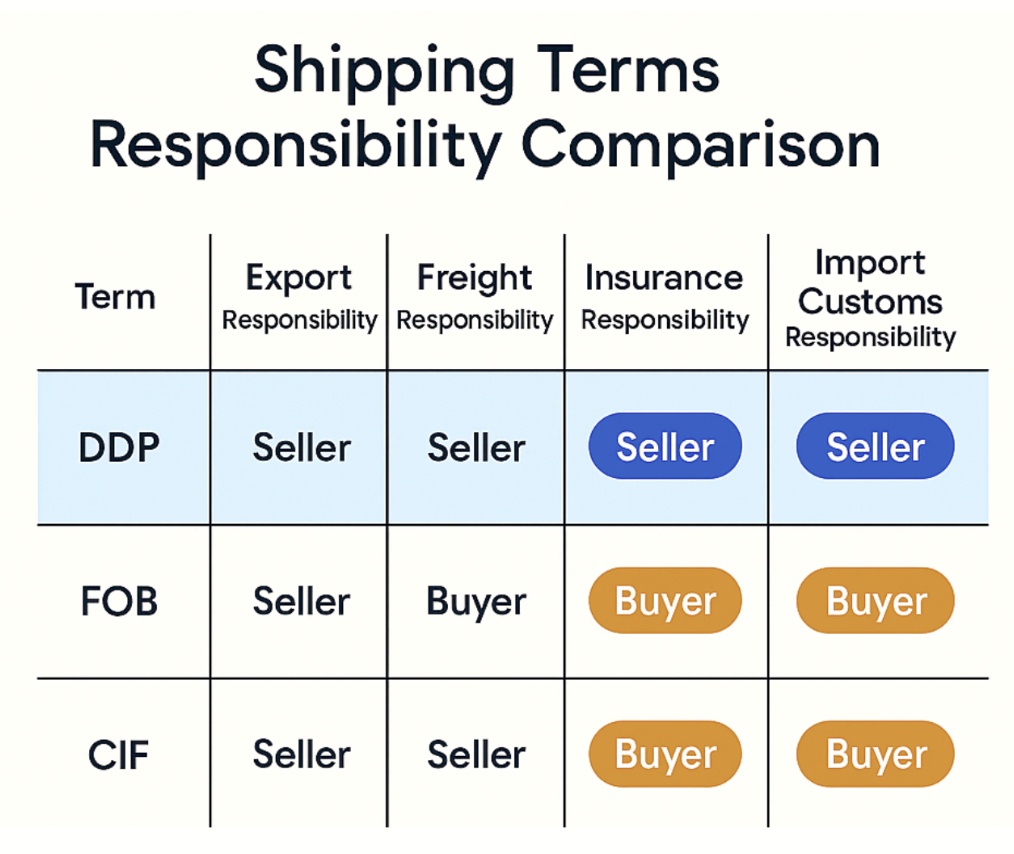Click Seller in DDP Export column
The height and width of the screenshot is (854, 1014).
coord(301,447)
